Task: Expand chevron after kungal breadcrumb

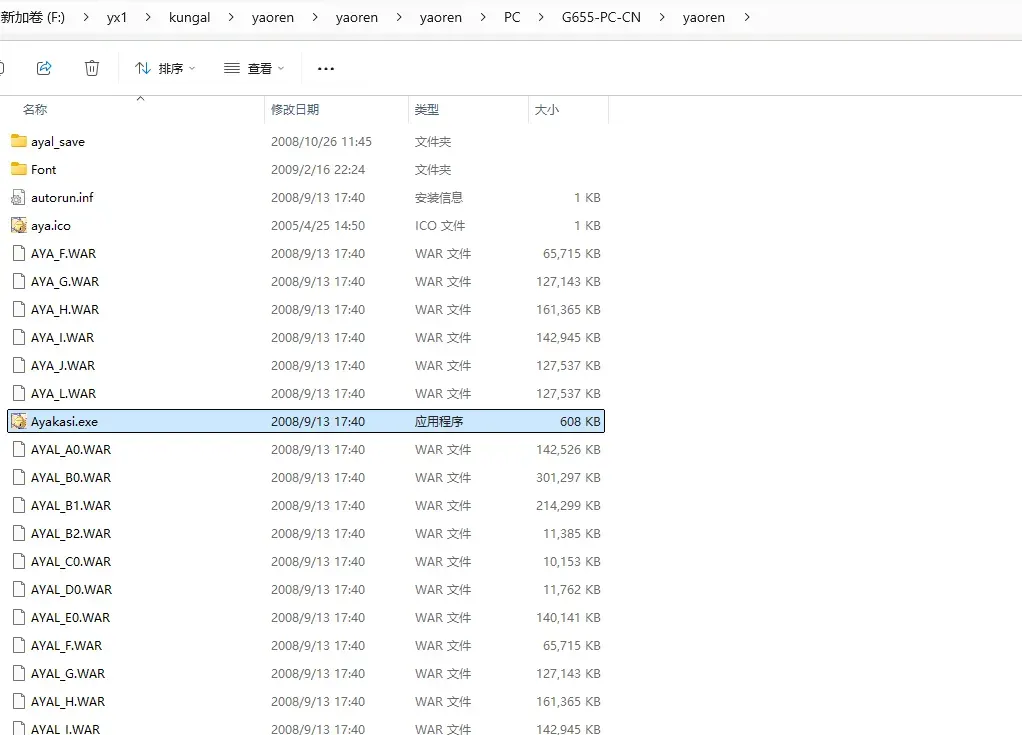Action: coord(231,18)
